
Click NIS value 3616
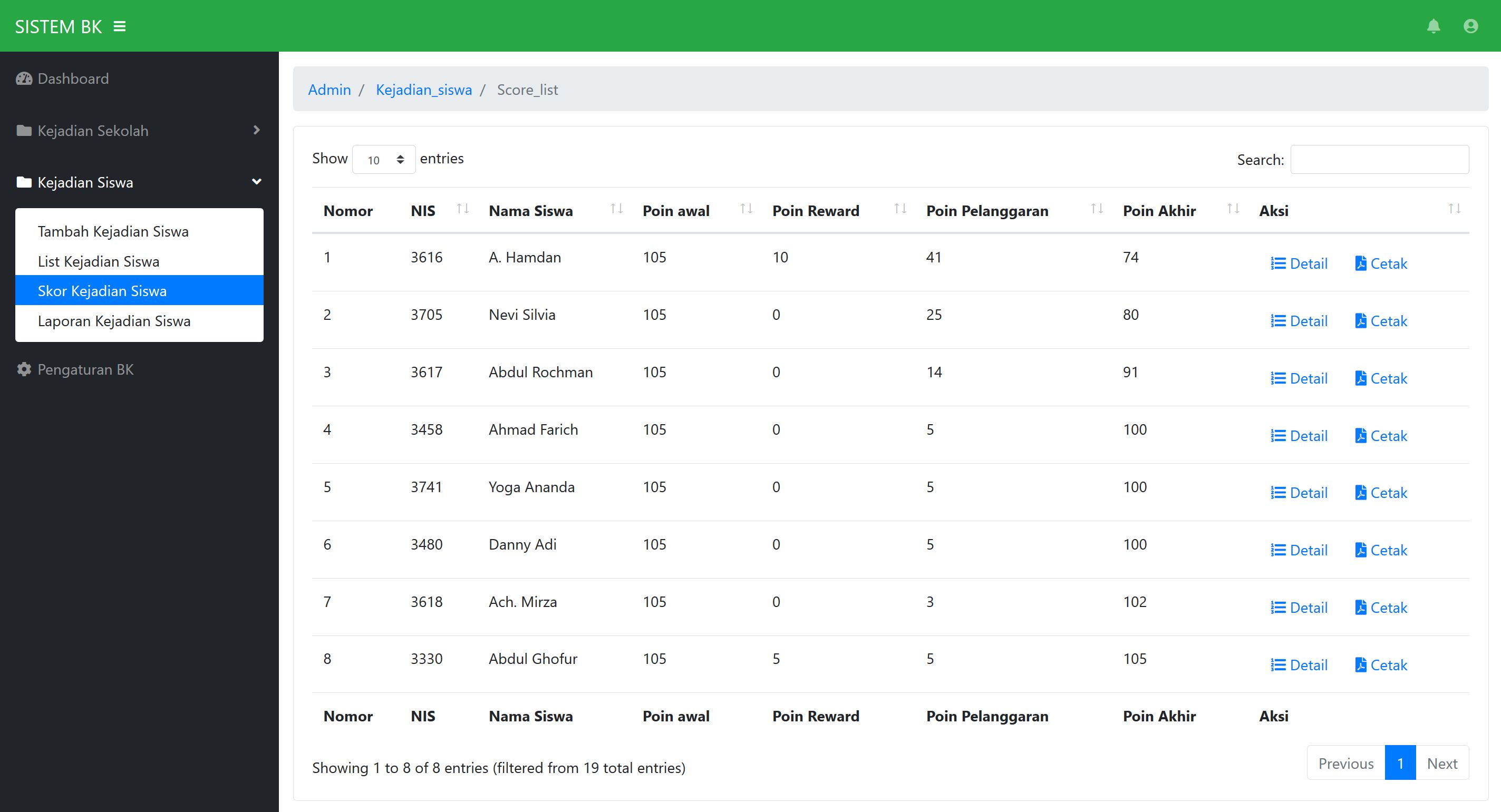click(x=427, y=258)
